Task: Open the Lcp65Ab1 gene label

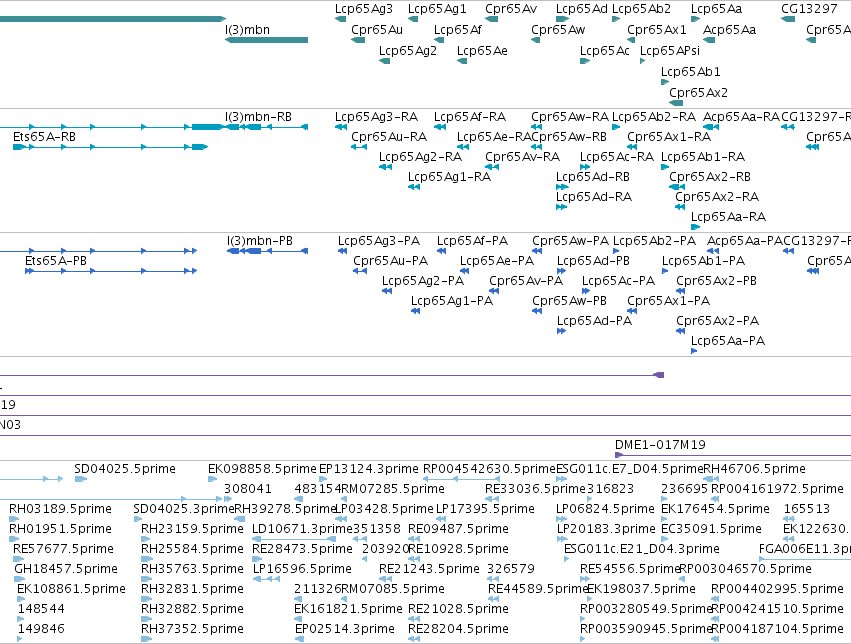Action: pyautogui.click(x=690, y=72)
